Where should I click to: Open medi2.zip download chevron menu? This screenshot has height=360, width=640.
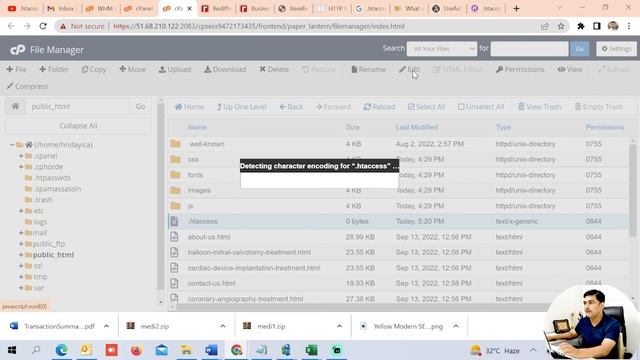(223, 326)
